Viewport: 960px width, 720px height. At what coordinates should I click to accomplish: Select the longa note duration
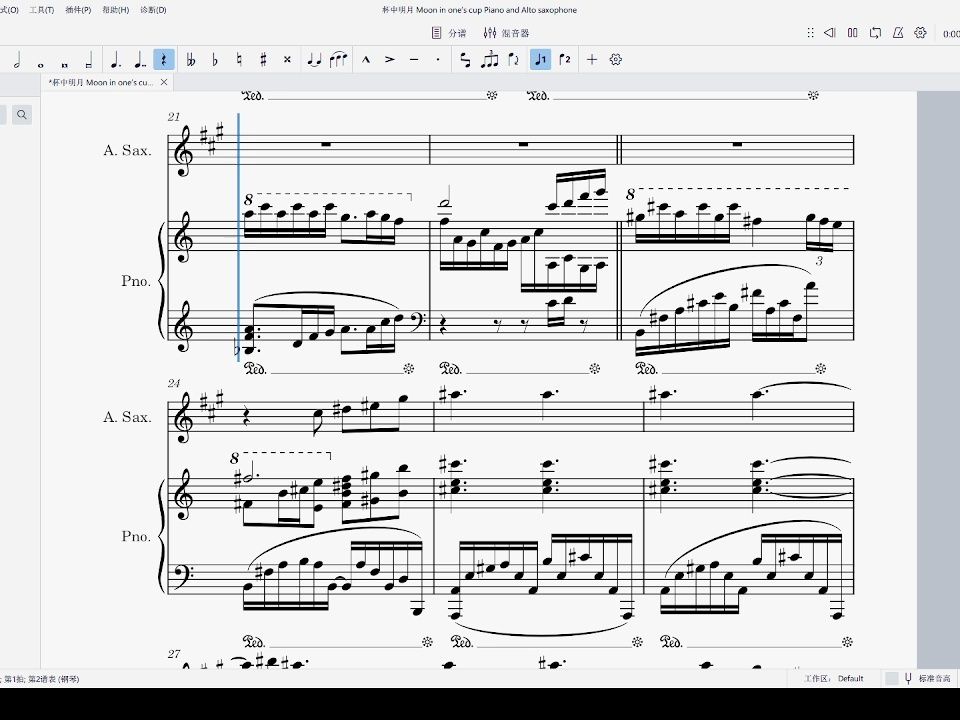[x=89, y=60]
